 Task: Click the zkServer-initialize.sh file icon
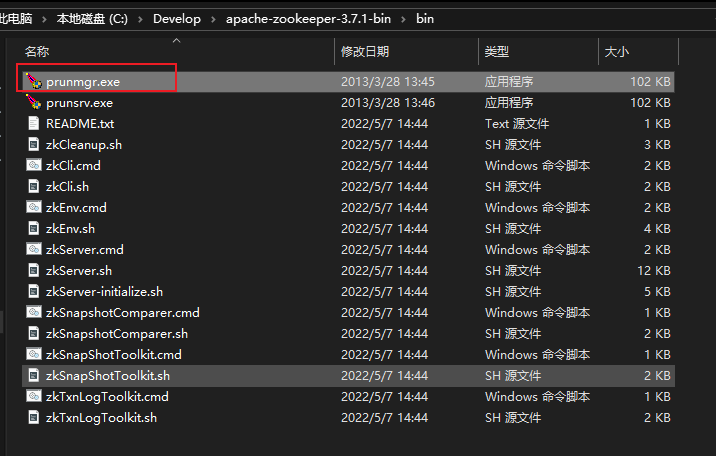[x=33, y=291]
